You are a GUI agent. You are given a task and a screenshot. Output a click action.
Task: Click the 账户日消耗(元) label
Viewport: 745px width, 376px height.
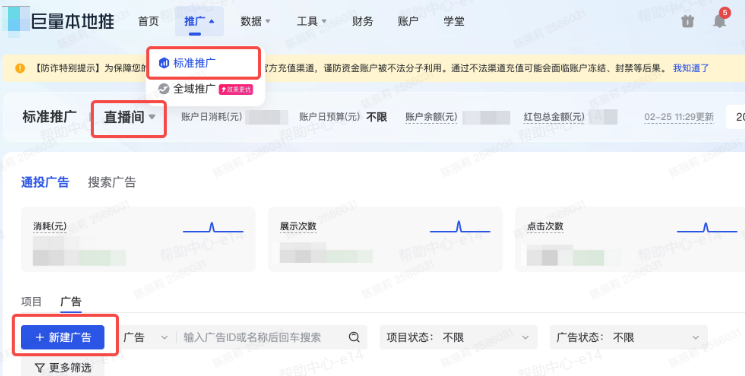(211, 117)
